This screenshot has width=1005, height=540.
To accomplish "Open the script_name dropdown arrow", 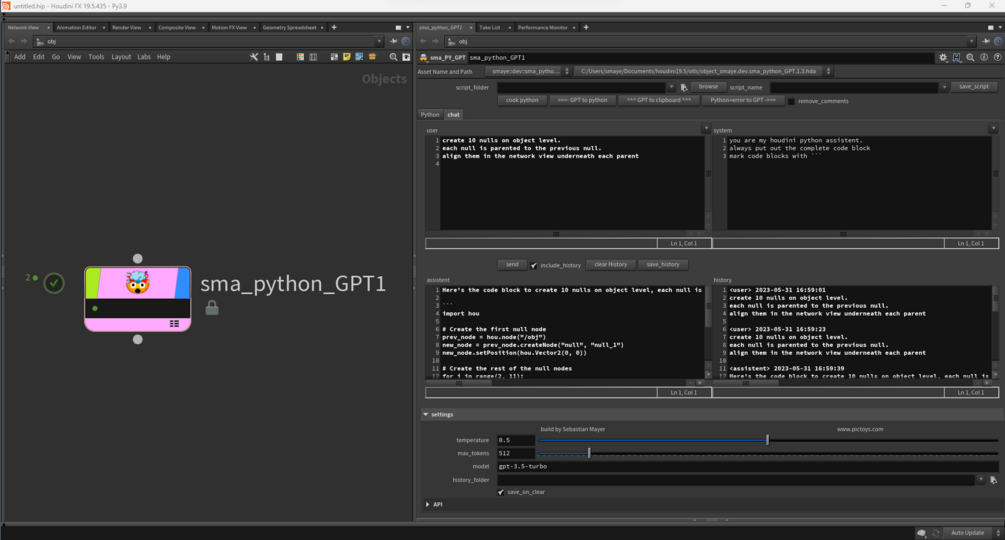I will coord(944,87).
